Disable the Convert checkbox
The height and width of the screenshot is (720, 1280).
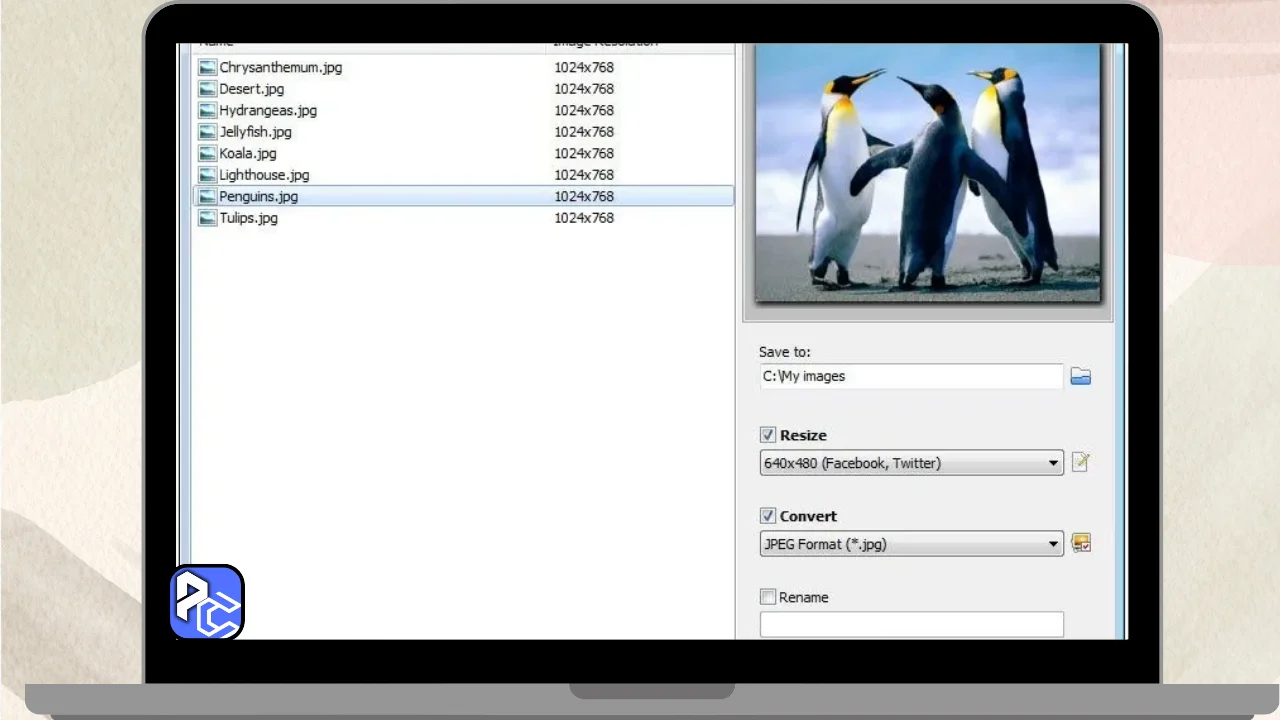[x=768, y=516]
